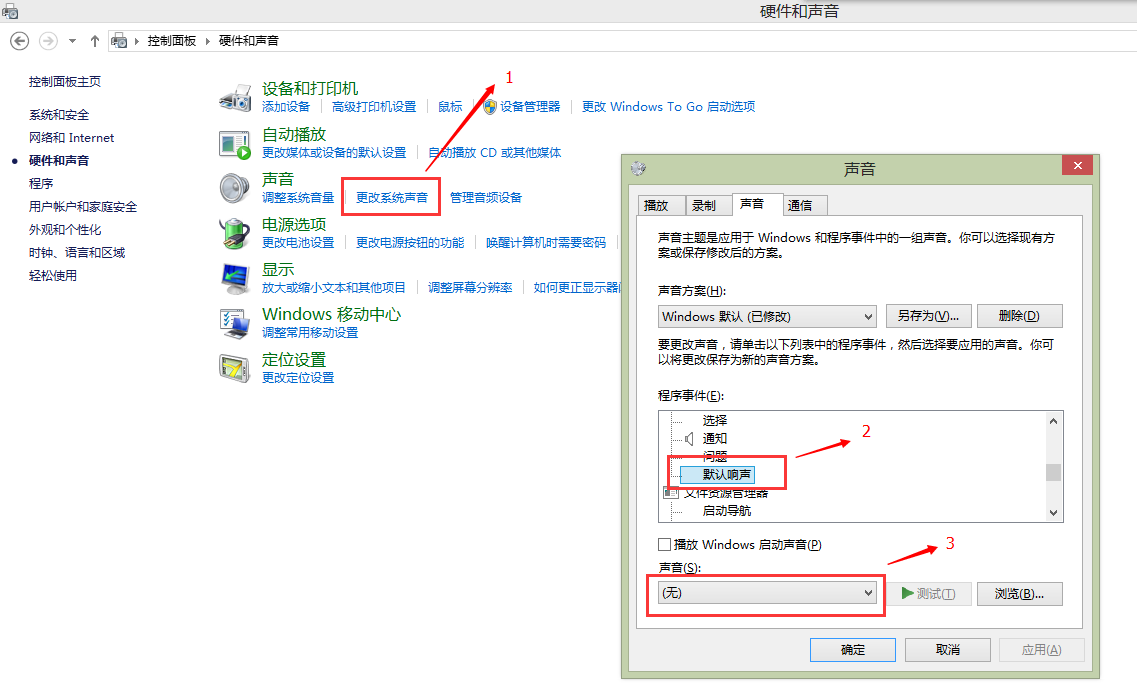1137x689 pixels.
Task: Click the events list scroll up arrow
Action: [1054, 421]
